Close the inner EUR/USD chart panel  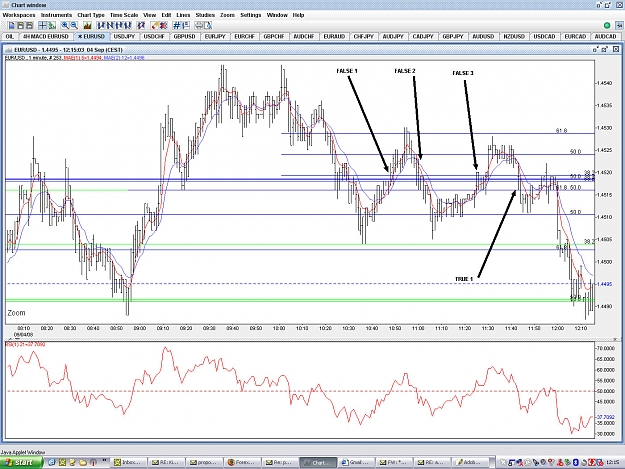coord(616,49)
